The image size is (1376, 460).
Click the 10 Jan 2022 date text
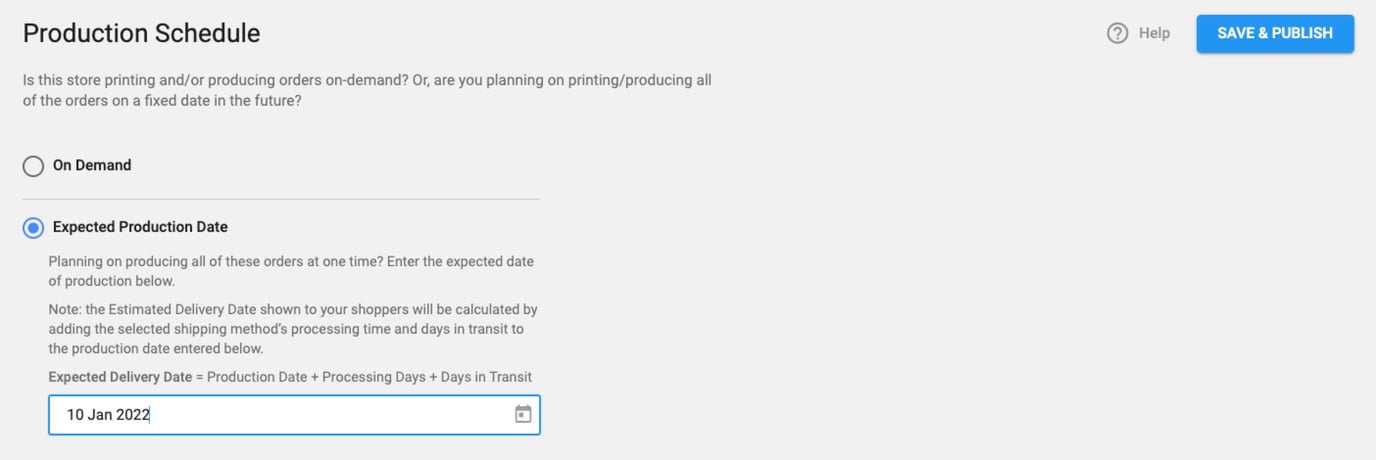[108, 414]
